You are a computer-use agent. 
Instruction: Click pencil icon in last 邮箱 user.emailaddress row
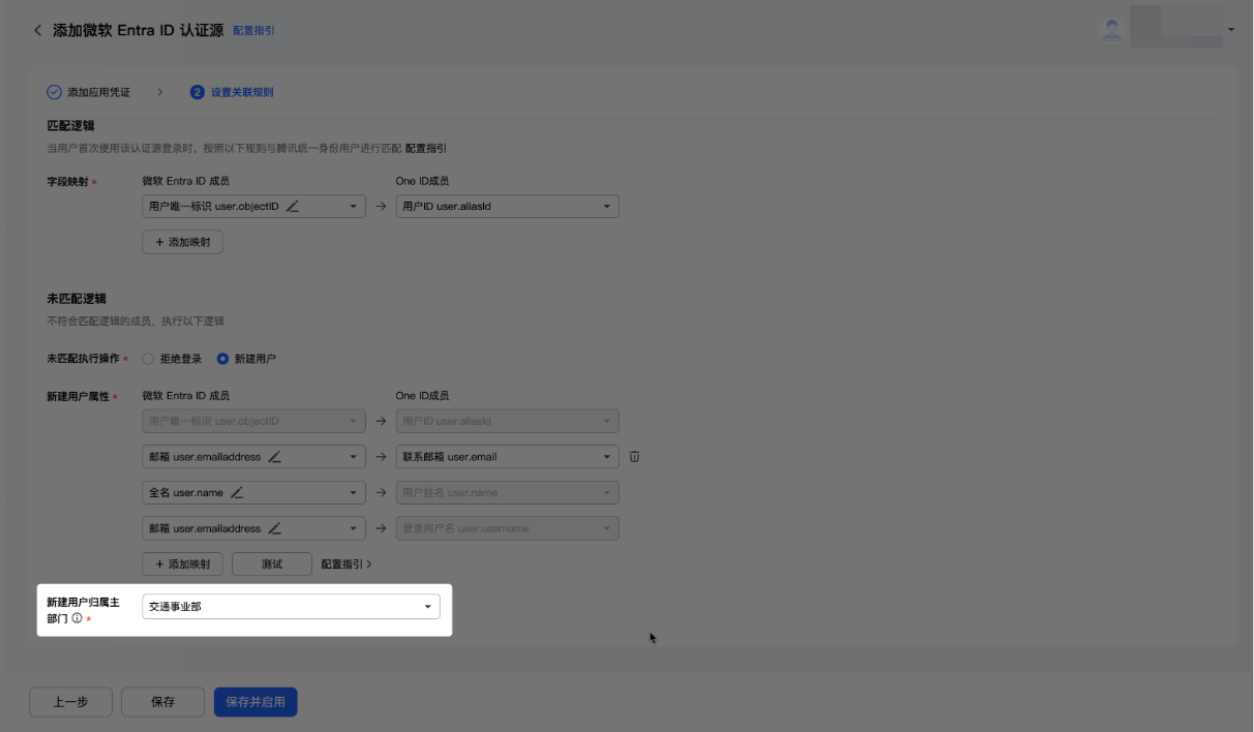(x=274, y=529)
